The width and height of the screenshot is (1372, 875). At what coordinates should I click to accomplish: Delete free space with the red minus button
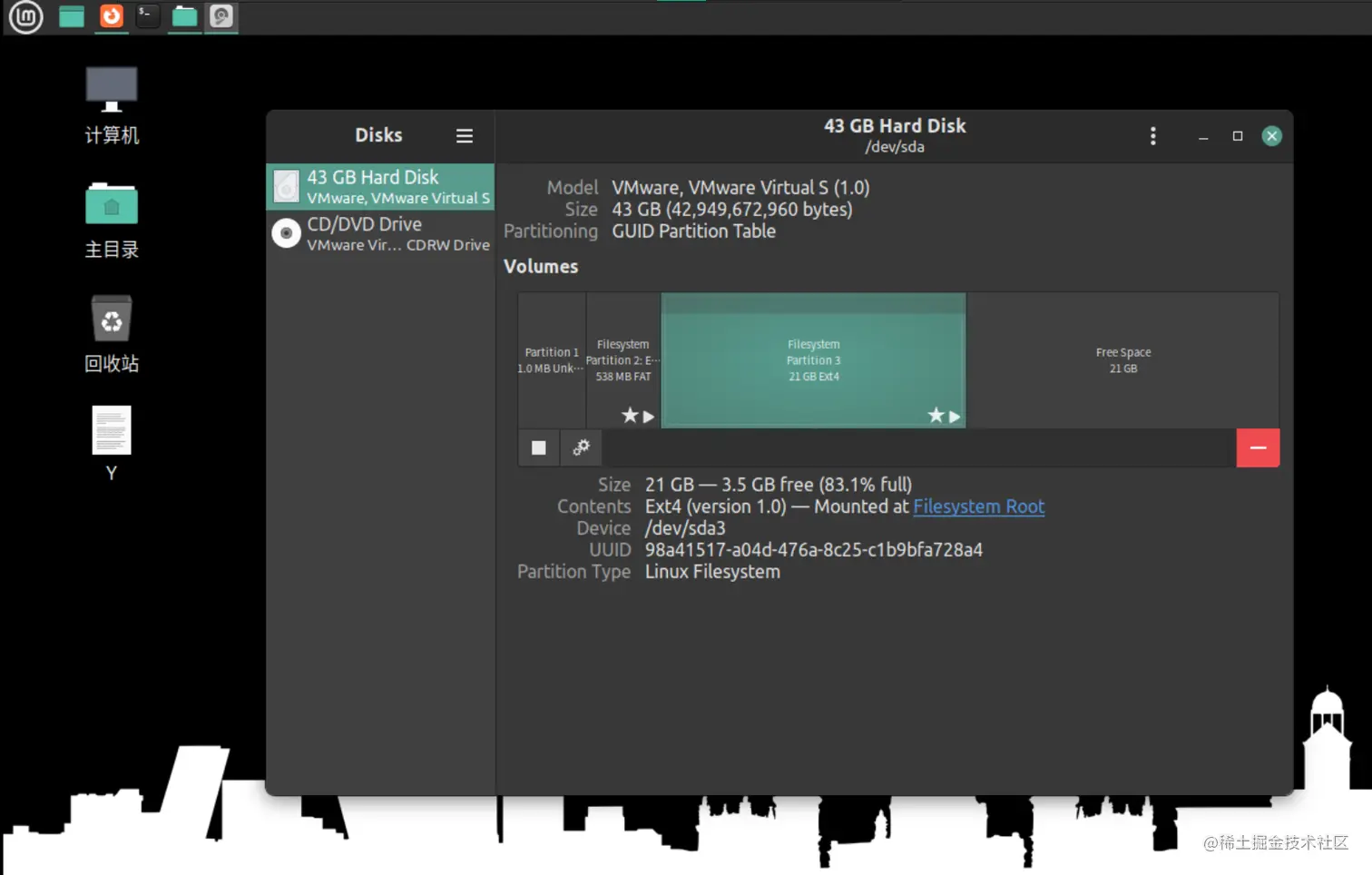(1258, 447)
